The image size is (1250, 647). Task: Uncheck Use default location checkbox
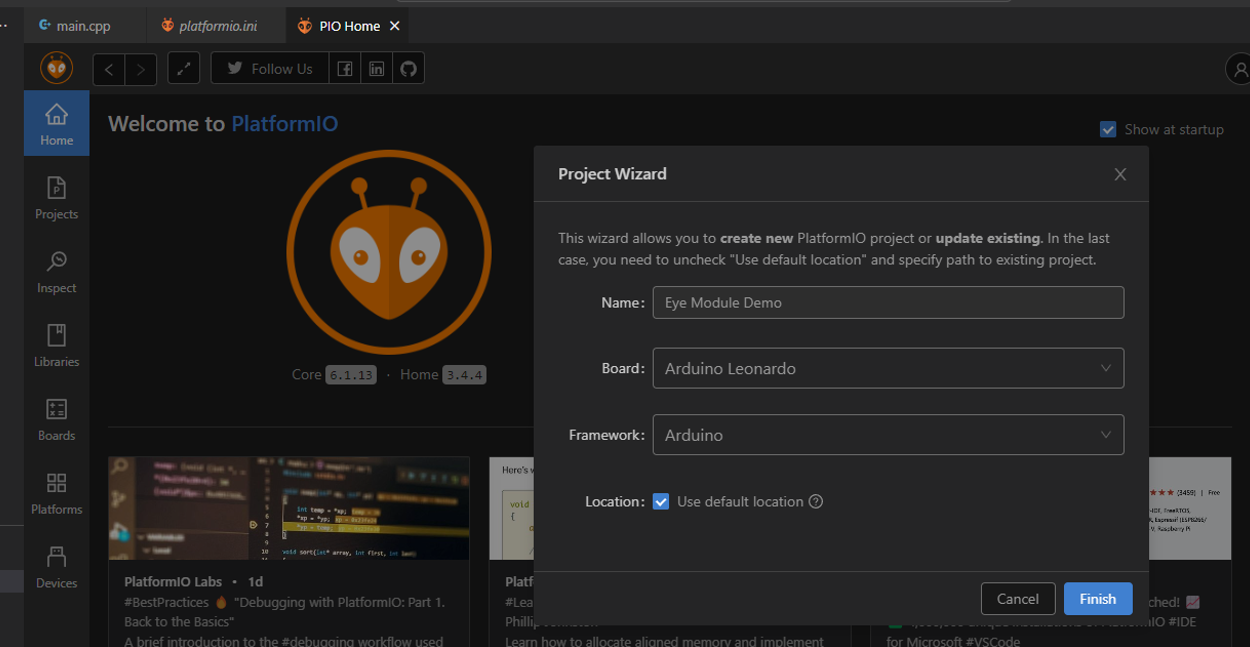click(x=661, y=502)
